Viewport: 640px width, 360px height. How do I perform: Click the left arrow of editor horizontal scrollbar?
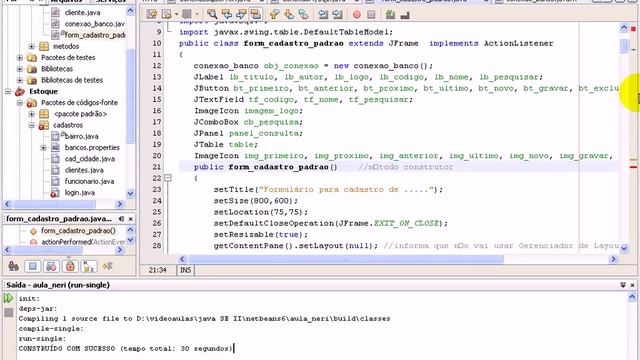tap(182, 259)
